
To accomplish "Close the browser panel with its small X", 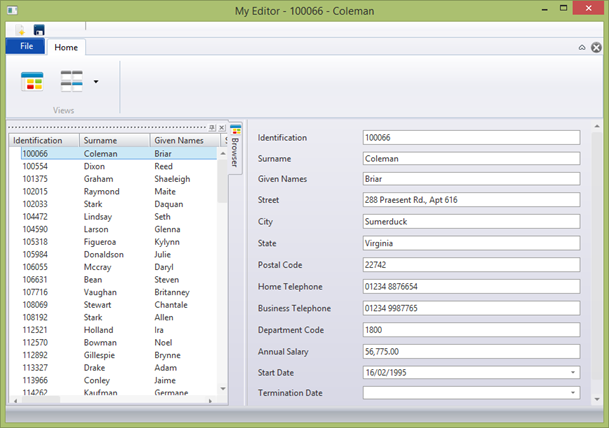I will [222, 128].
